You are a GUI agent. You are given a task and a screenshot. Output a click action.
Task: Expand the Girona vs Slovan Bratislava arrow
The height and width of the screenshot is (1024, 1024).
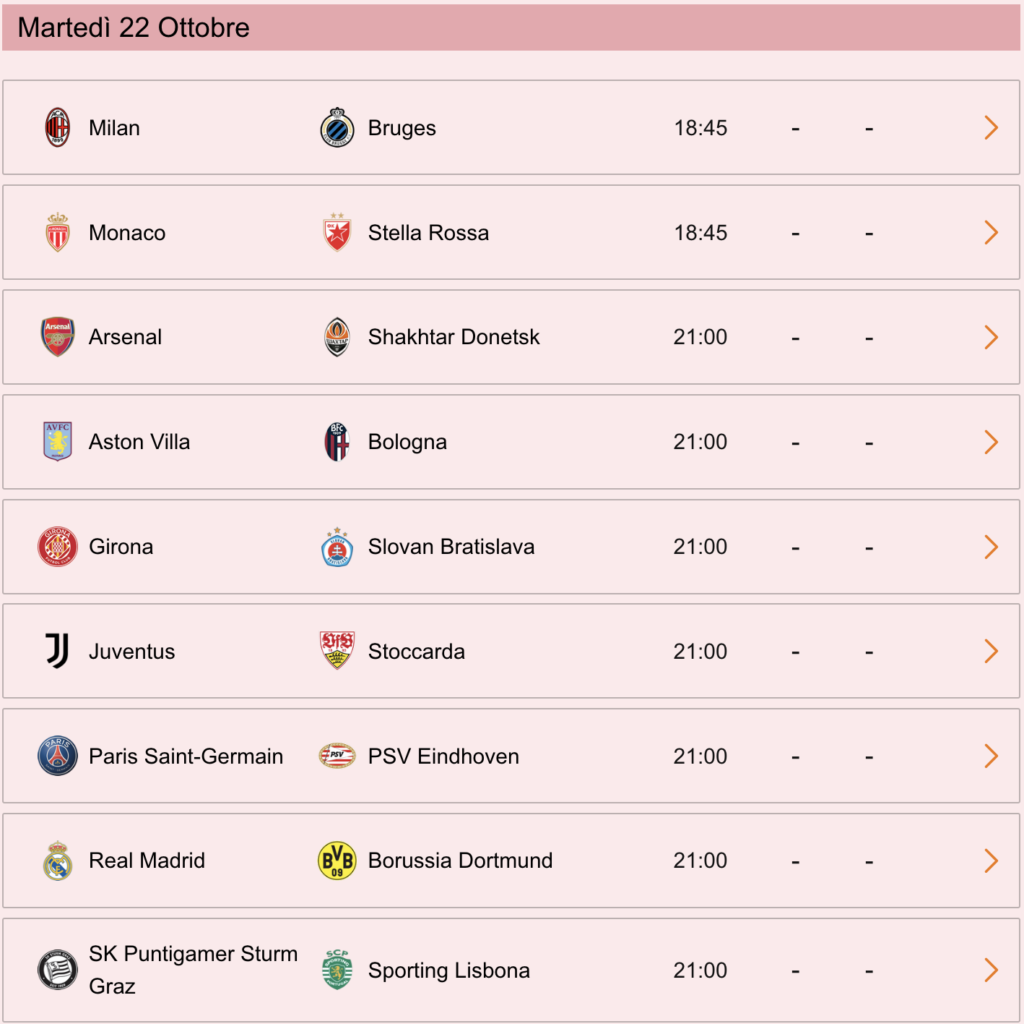point(991,547)
